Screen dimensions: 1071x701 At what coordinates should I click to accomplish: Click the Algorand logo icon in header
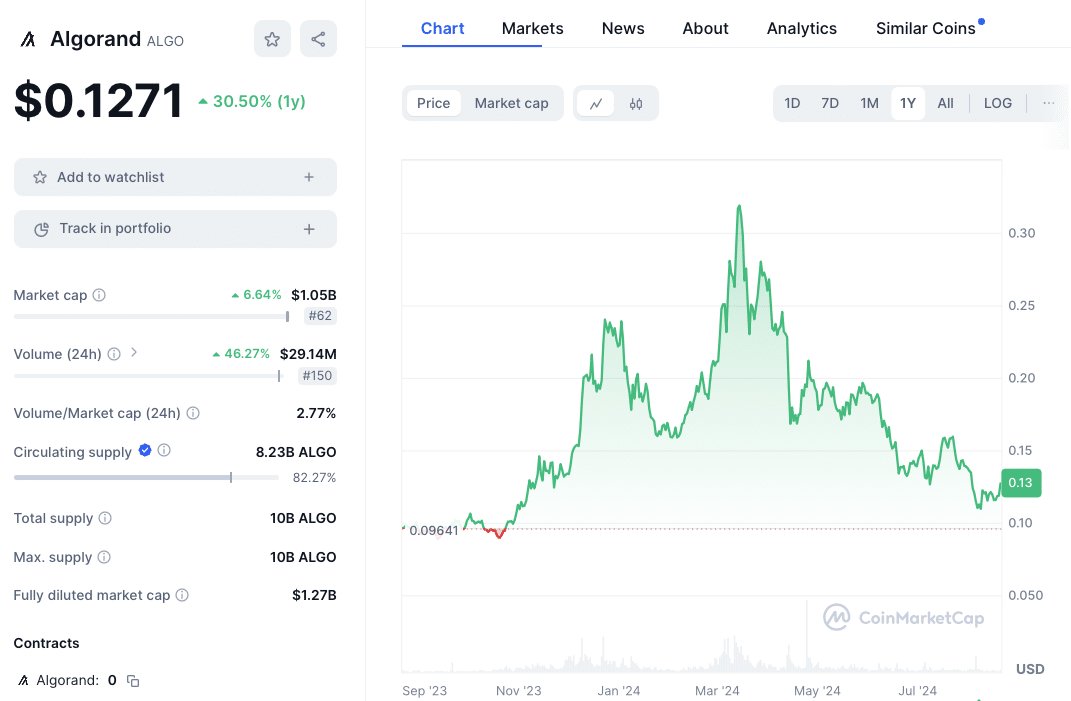tap(28, 40)
